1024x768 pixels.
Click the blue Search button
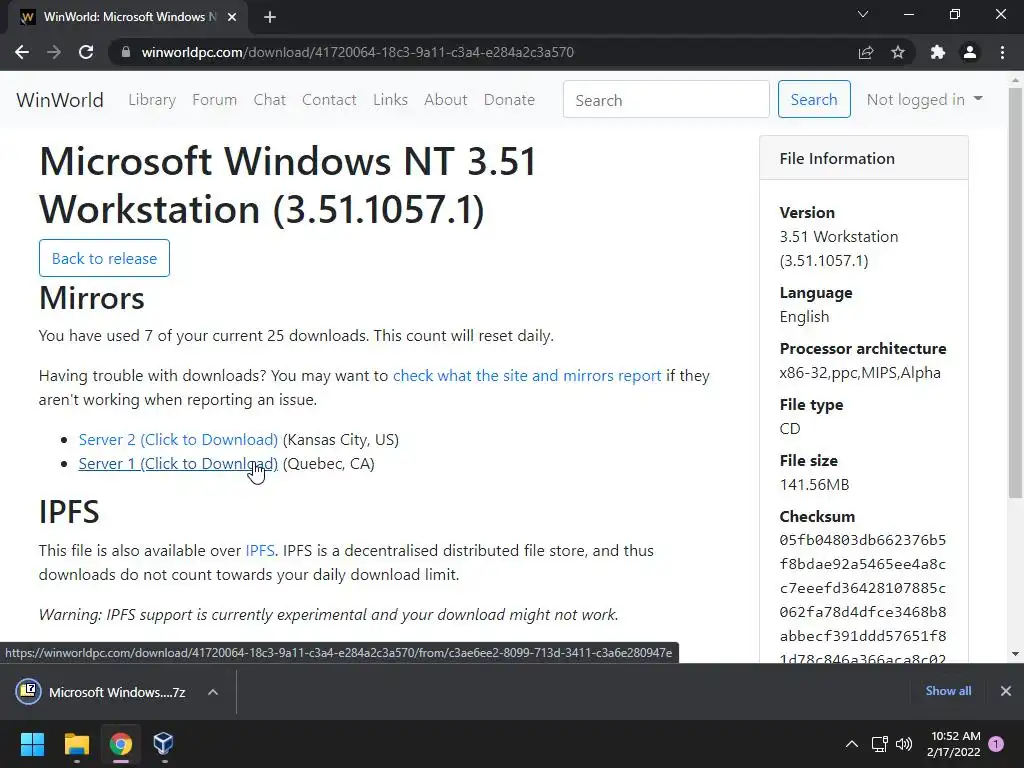(814, 99)
